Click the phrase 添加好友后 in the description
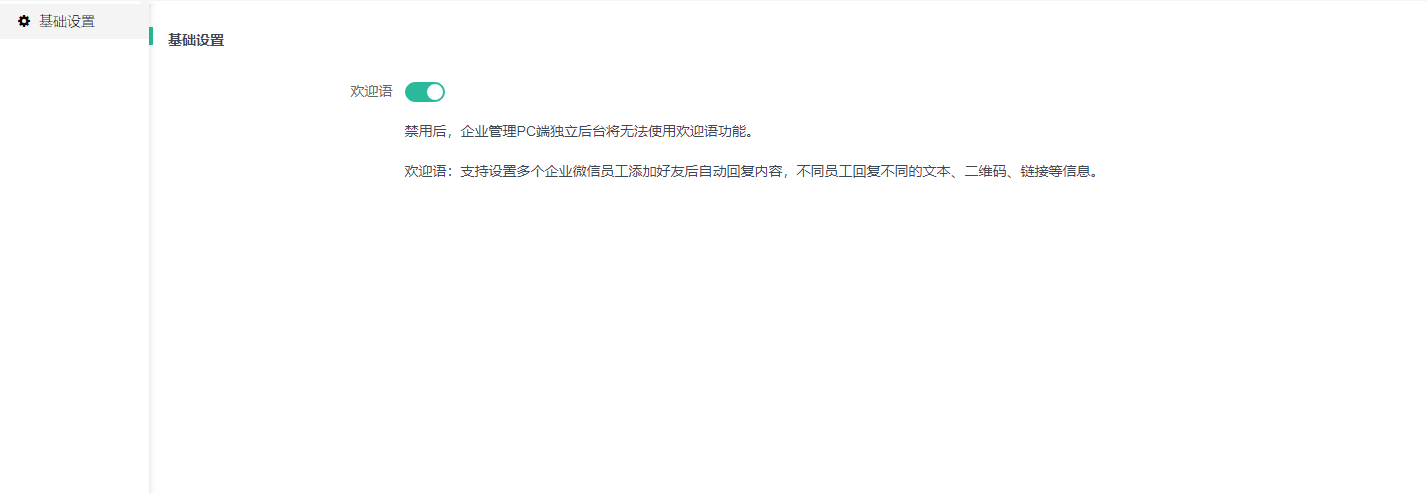The width and height of the screenshot is (1427, 494). [661, 171]
